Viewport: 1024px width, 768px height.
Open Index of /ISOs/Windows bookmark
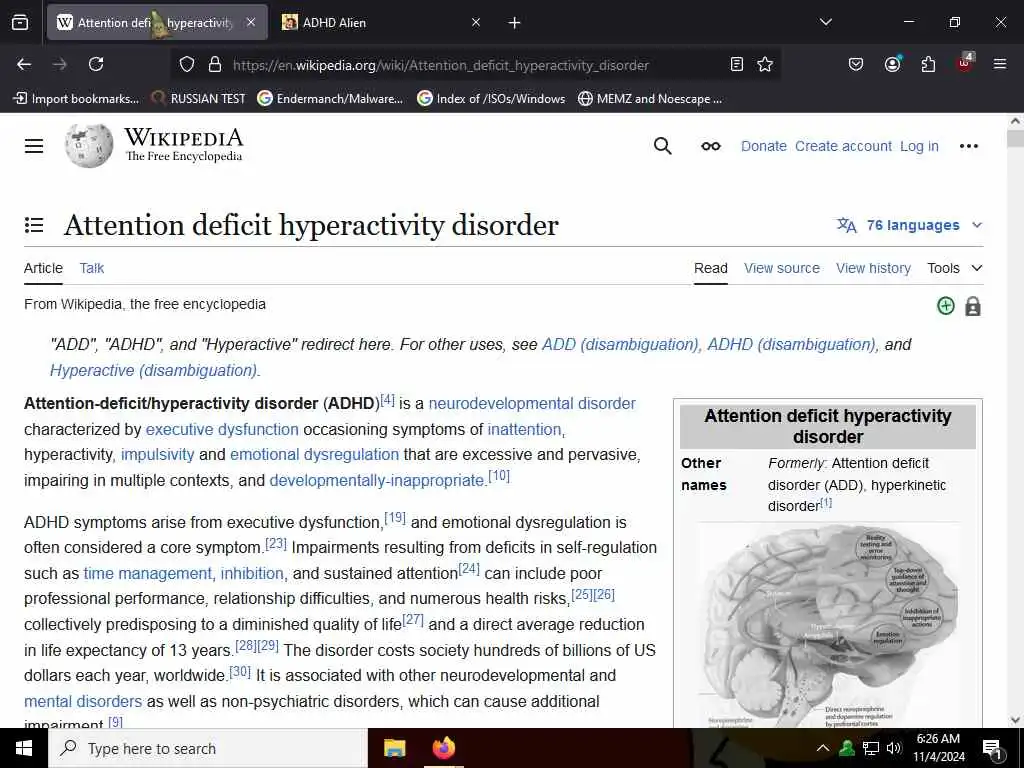pyautogui.click(x=491, y=99)
